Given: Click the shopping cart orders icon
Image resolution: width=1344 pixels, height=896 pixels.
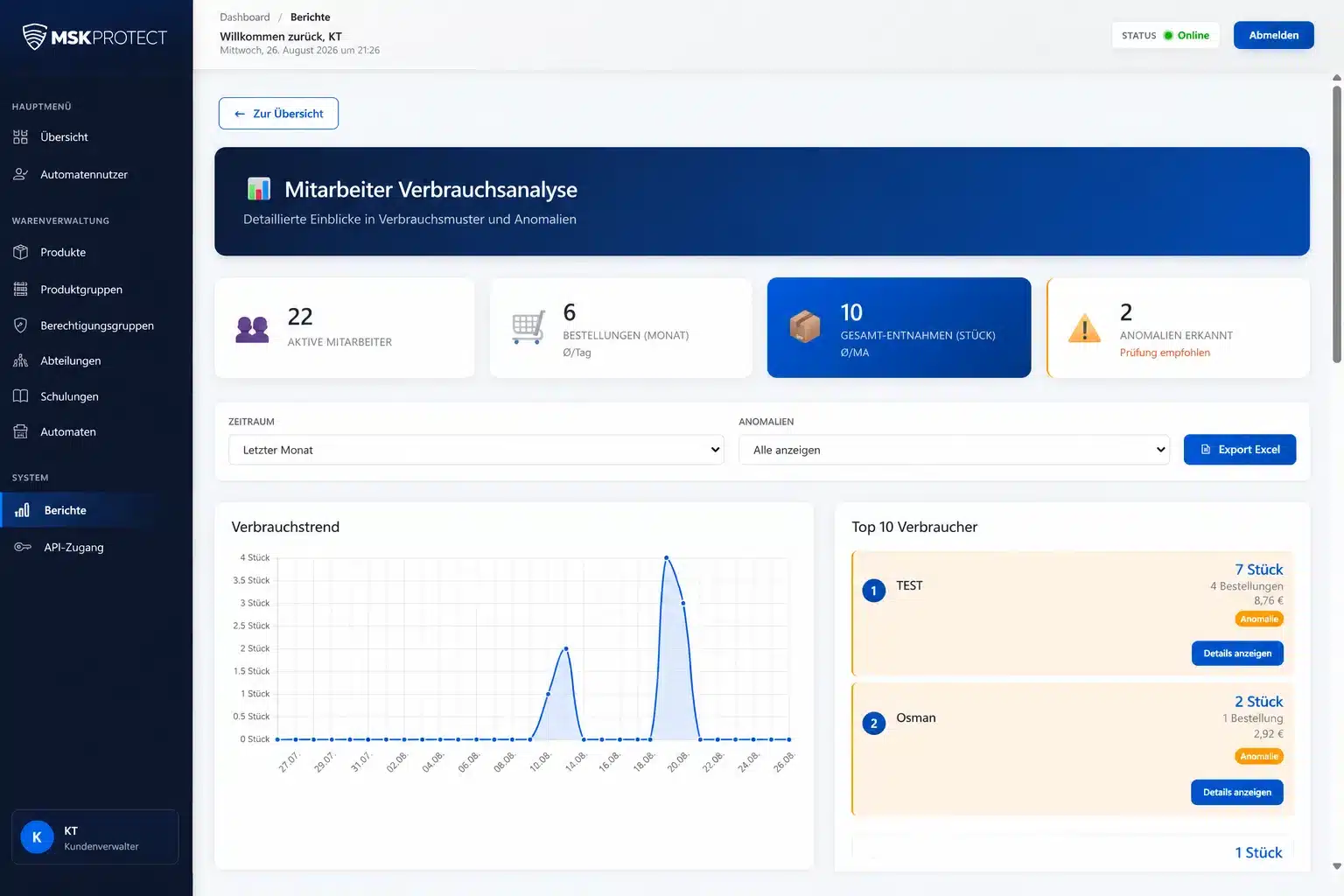Looking at the screenshot, I should (528, 328).
